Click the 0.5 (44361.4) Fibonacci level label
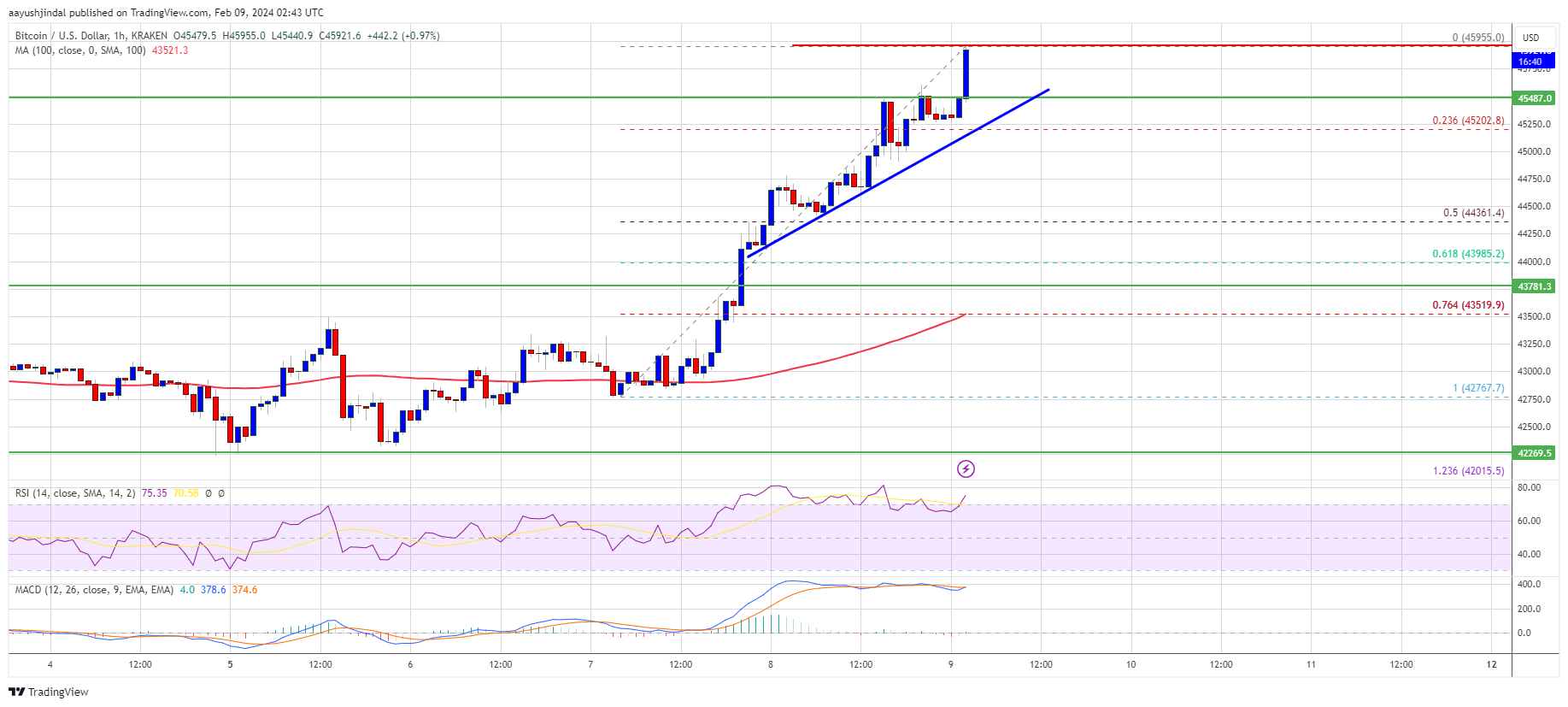The width and height of the screenshot is (1568, 707). [x=1473, y=213]
